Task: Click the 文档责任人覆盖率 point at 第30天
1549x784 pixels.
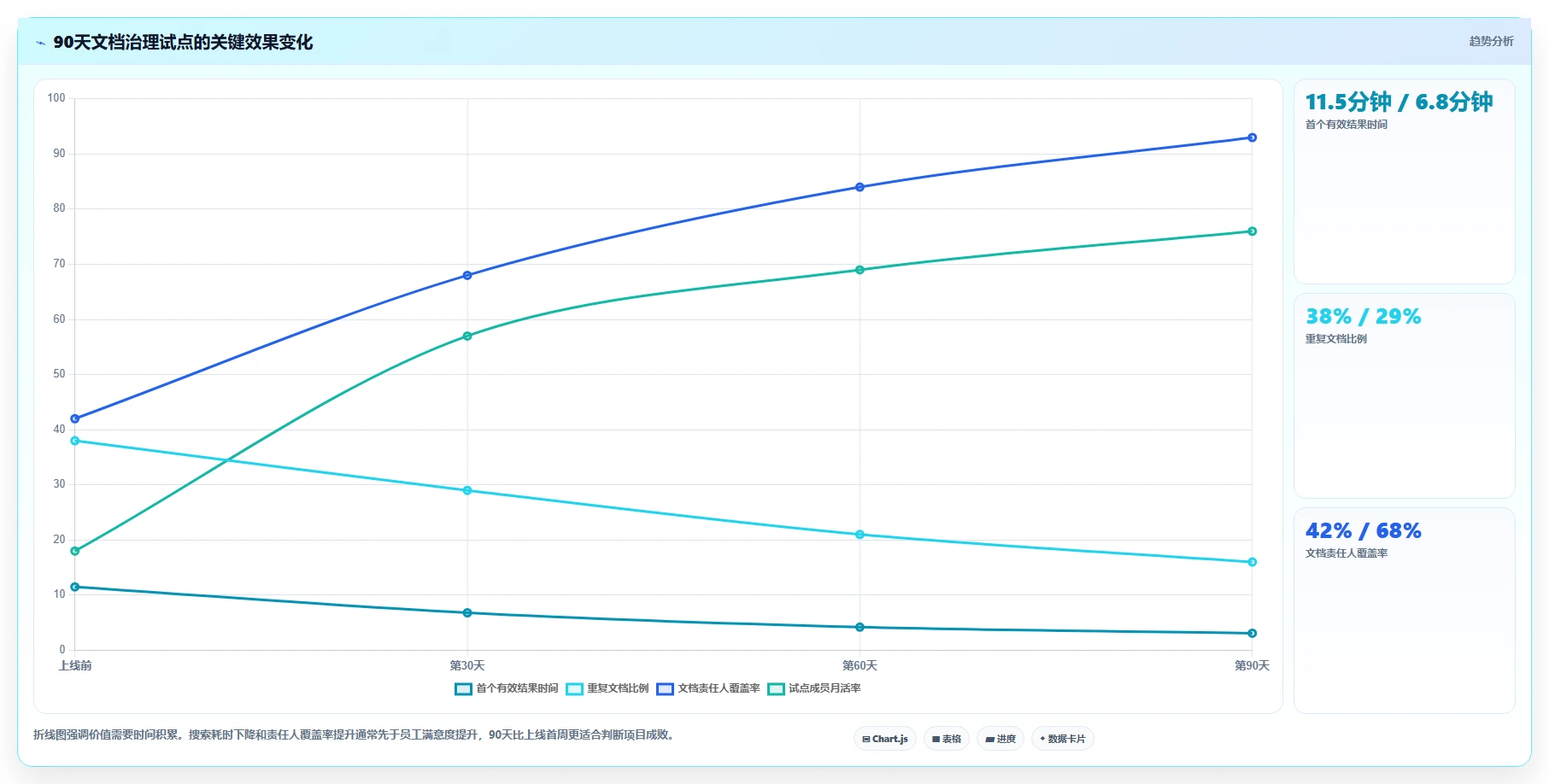Action: click(x=467, y=275)
